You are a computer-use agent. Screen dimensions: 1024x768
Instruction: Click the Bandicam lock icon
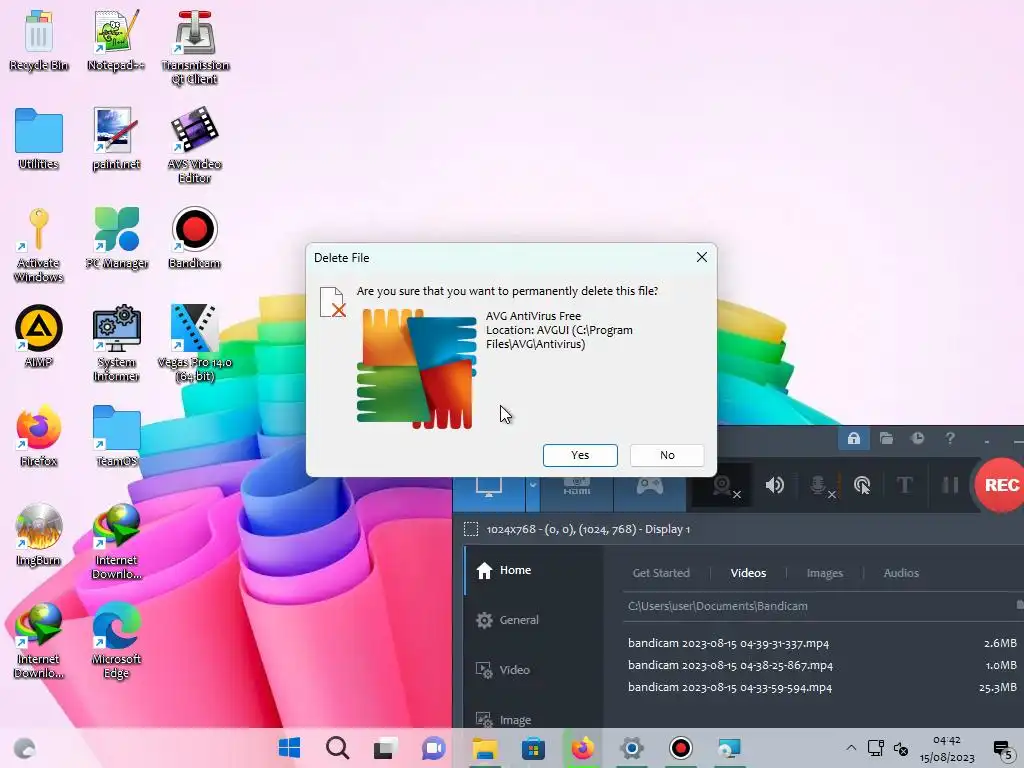pyautogui.click(x=854, y=438)
